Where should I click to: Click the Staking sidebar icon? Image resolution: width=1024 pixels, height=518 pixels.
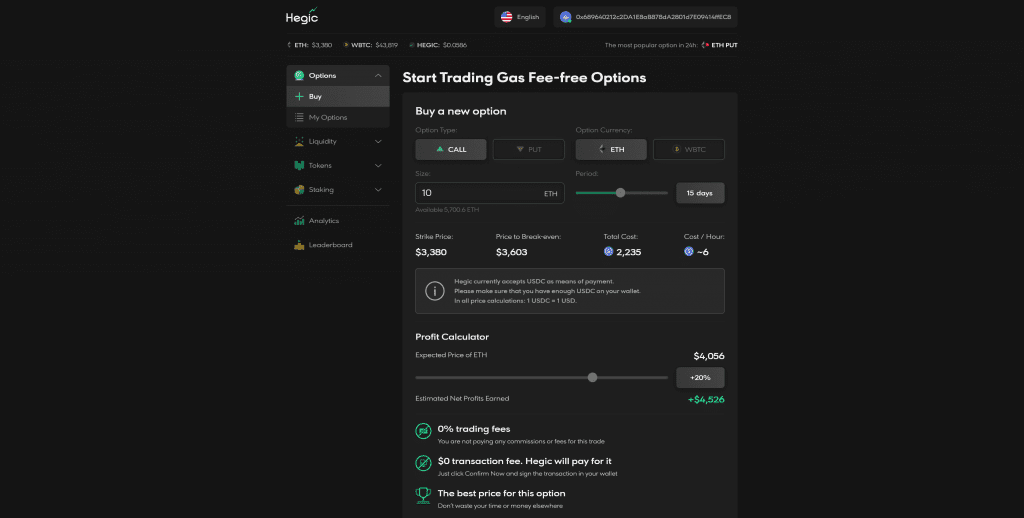pyautogui.click(x=299, y=189)
